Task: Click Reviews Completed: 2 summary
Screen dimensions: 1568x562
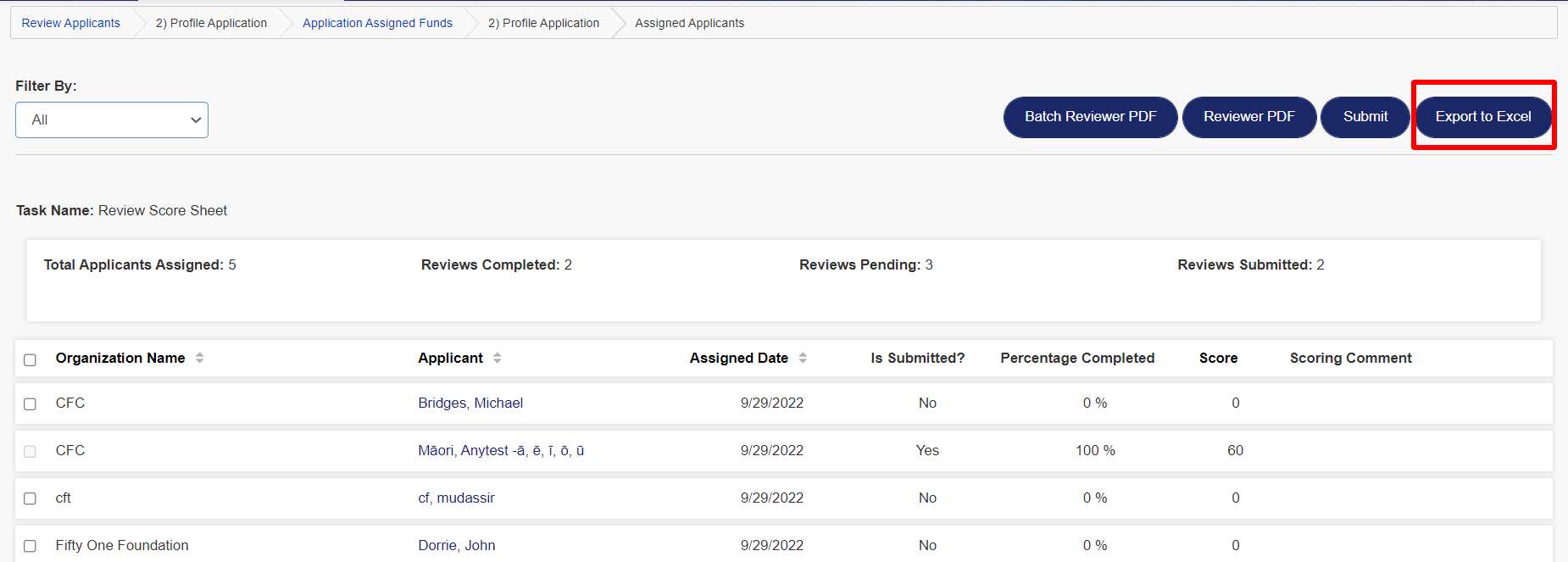Action: click(497, 264)
